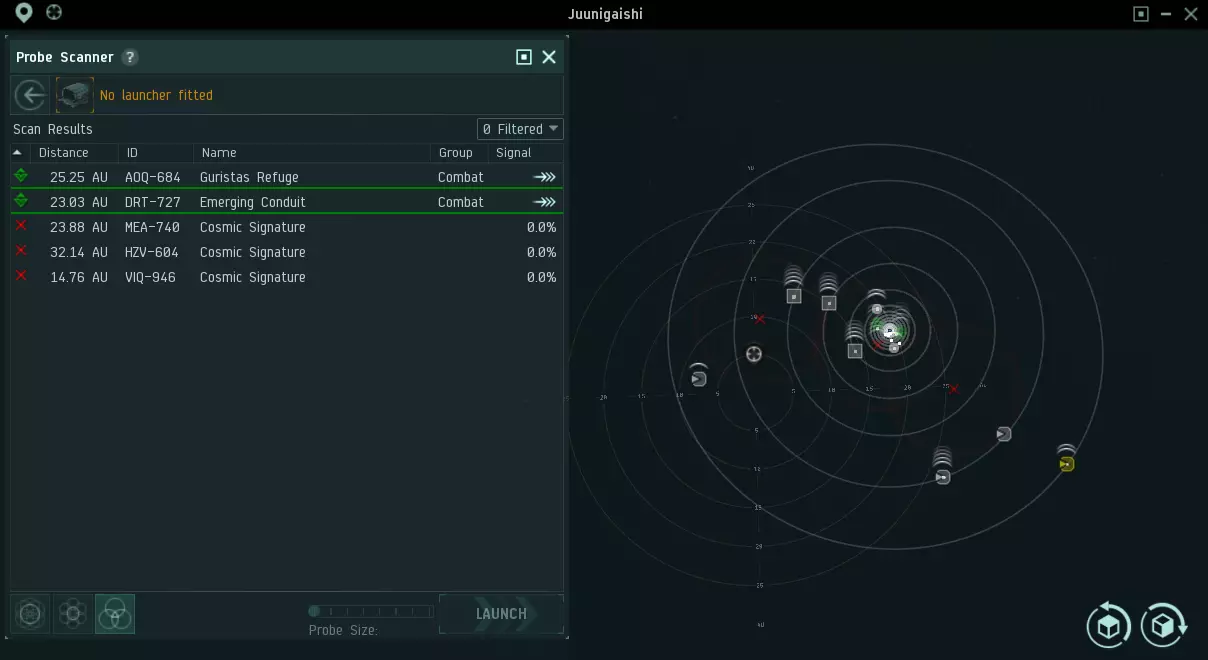Viewport: 1208px width, 660px height.
Task: Select signature ID MEA-740
Action: click(x=152, y=227)
